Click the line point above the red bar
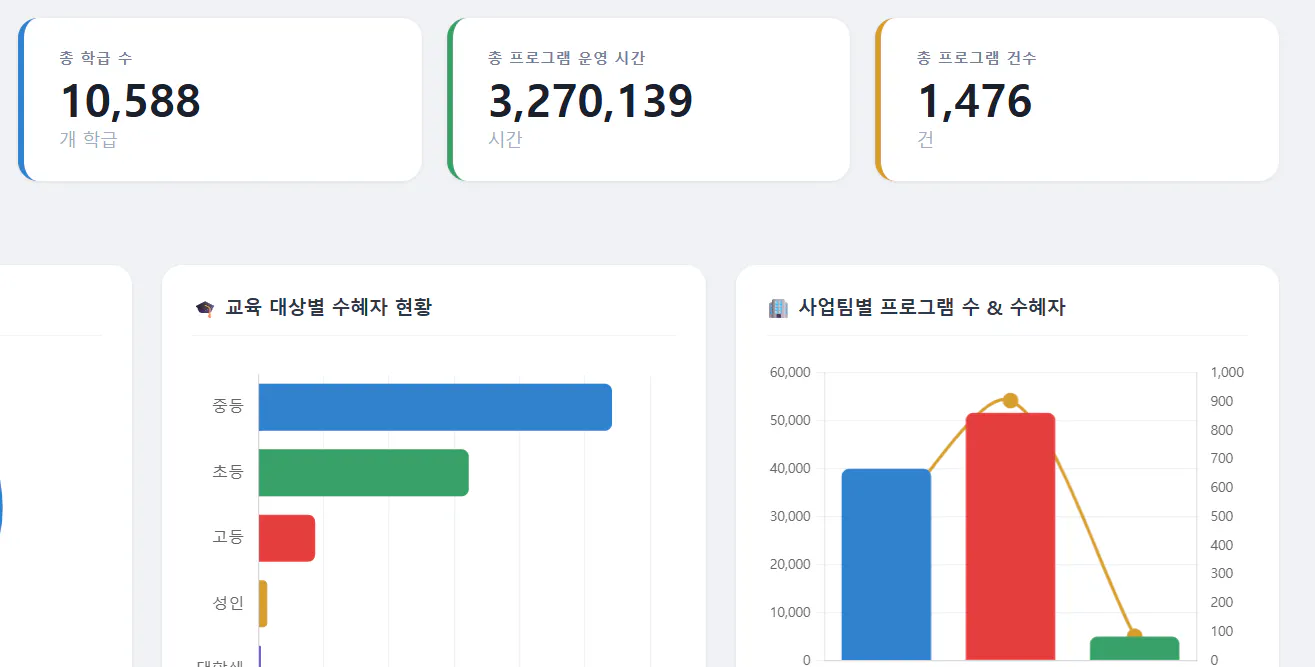Screen dimensions: 1315x667 pyautogui.click(x=1010, y=401)
